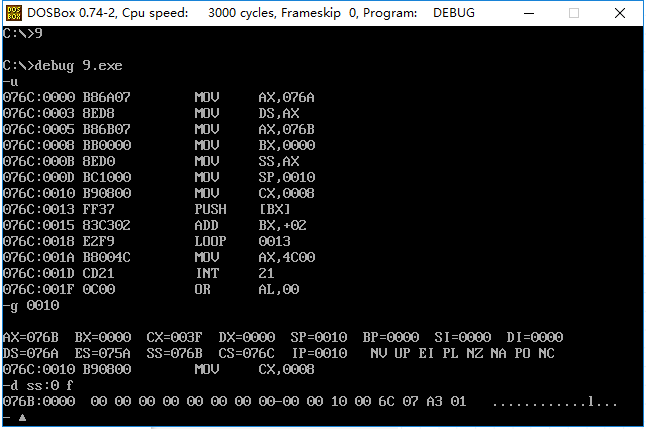Click the 'C:\>9' line at top

[23, 33]
